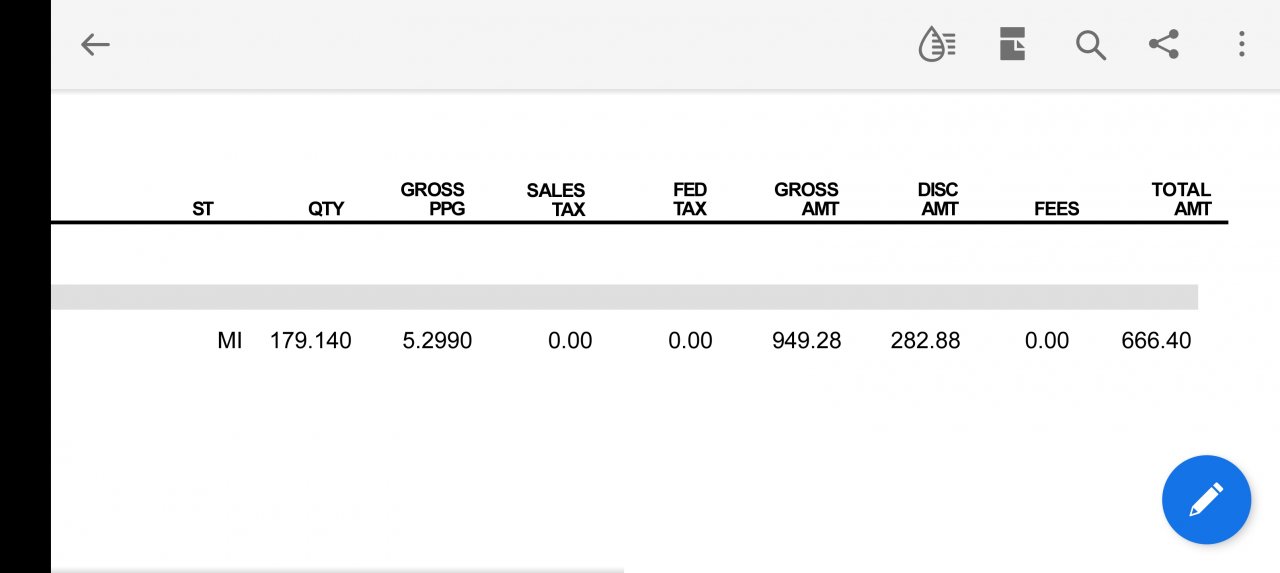Select the GROSS PPG header text

(433, 199)
